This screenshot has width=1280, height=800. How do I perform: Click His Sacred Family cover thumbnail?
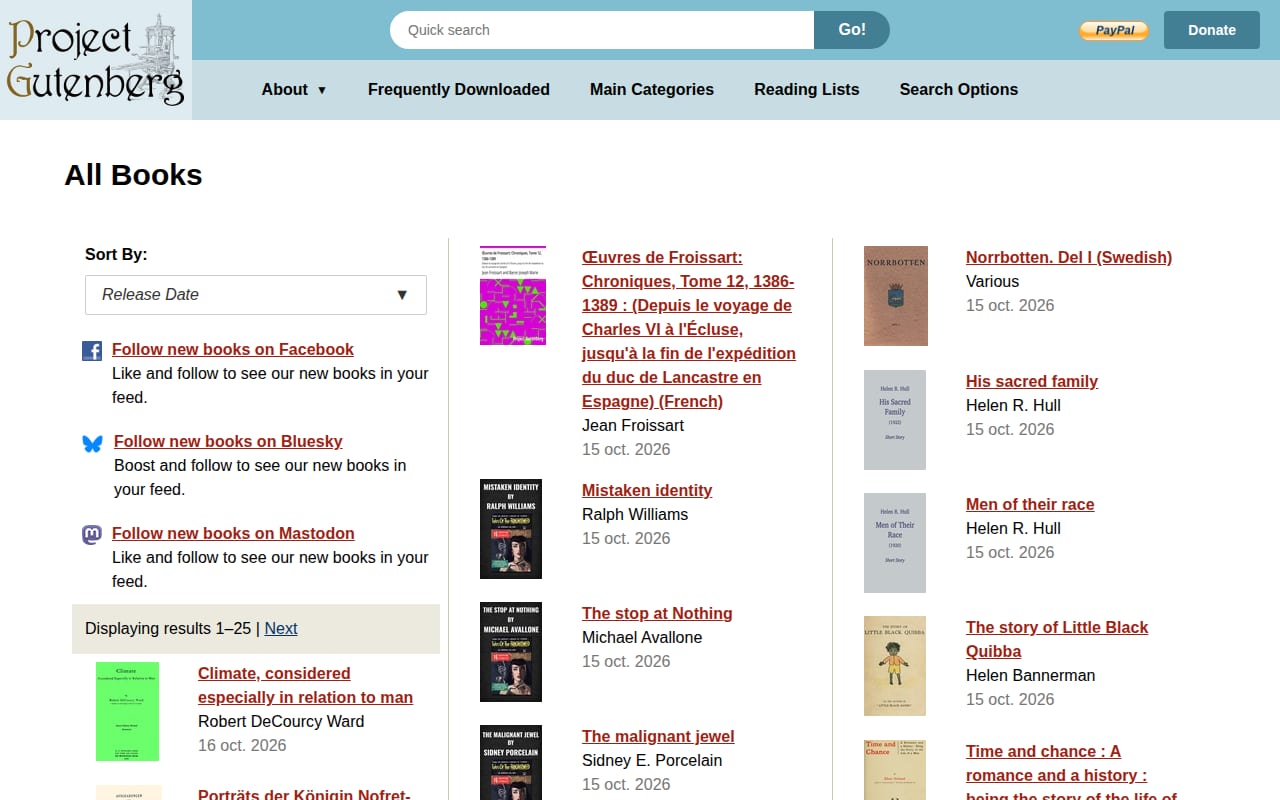(895, 420)
